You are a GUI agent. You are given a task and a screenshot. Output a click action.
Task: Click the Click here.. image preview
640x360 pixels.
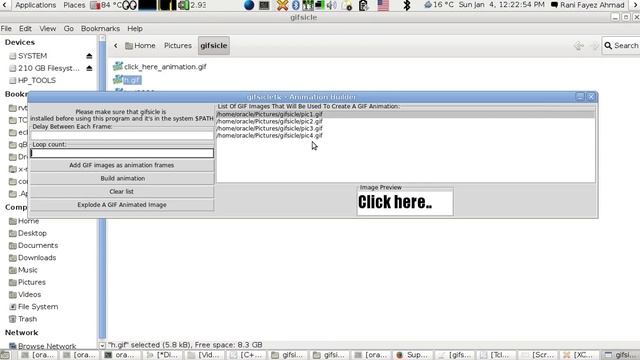[x=405, y=202]
